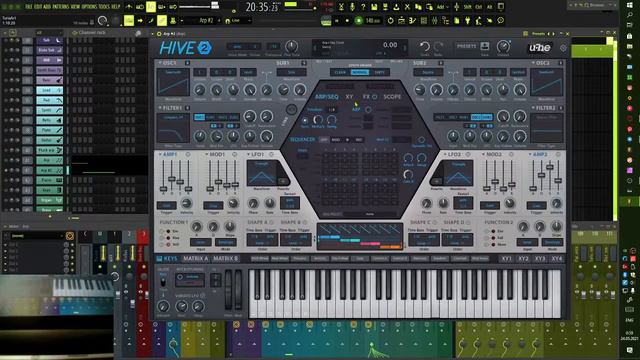Open the ARP/SEQ hexagon view
The image size is (640, 360).
(x=327, y=97)
